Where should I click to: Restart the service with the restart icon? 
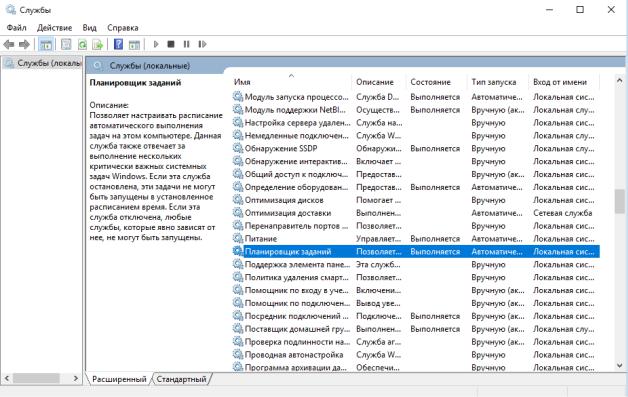coord(202,44)
